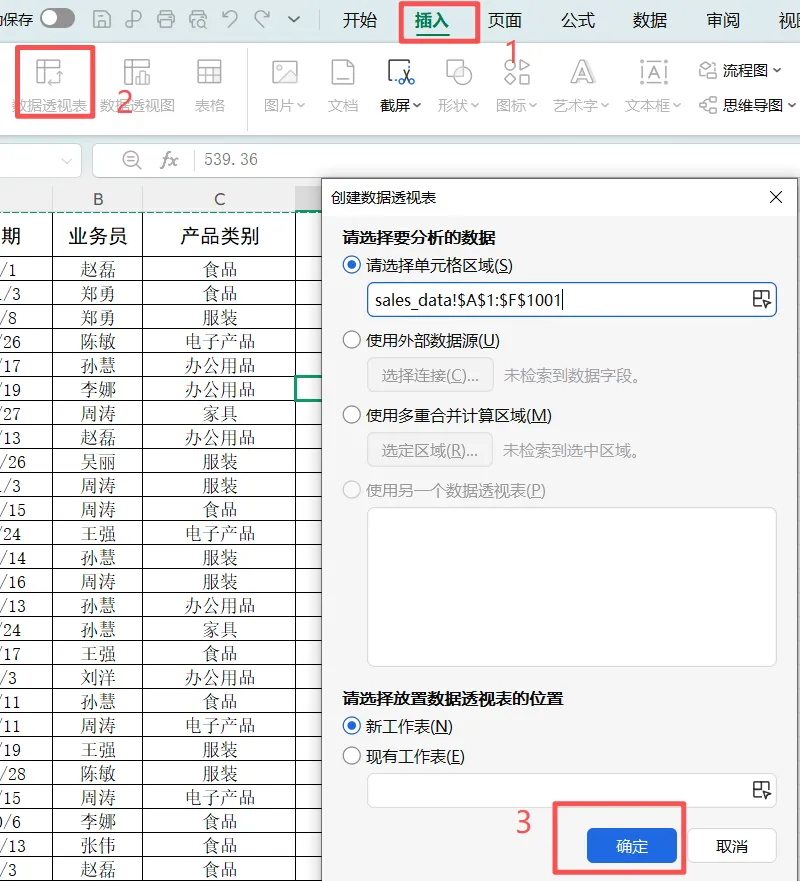Open the 开始 ribbon tab
Screen dimensions: 800x881
click(360, 20)
